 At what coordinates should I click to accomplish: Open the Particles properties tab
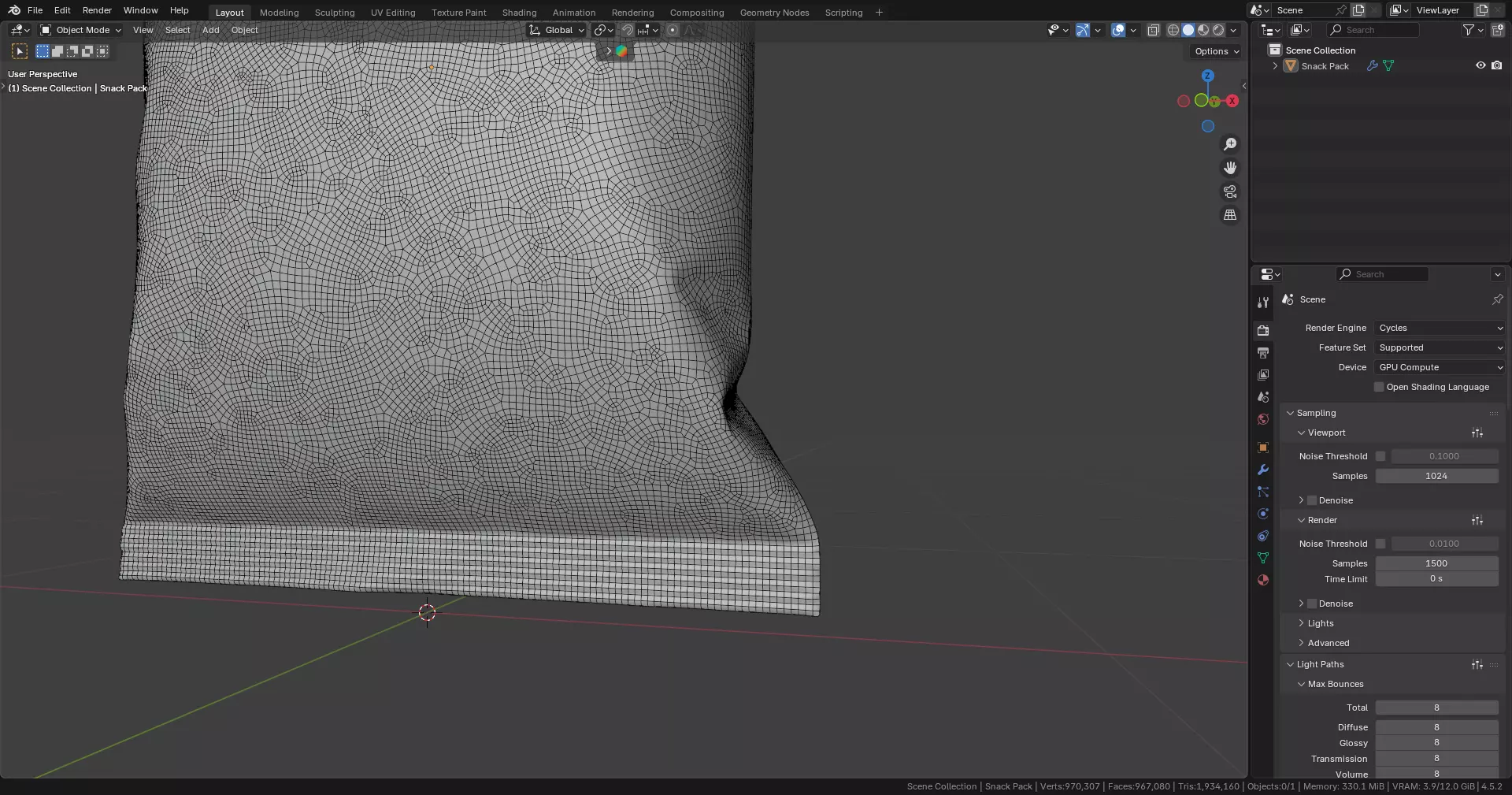[1263, 492]
